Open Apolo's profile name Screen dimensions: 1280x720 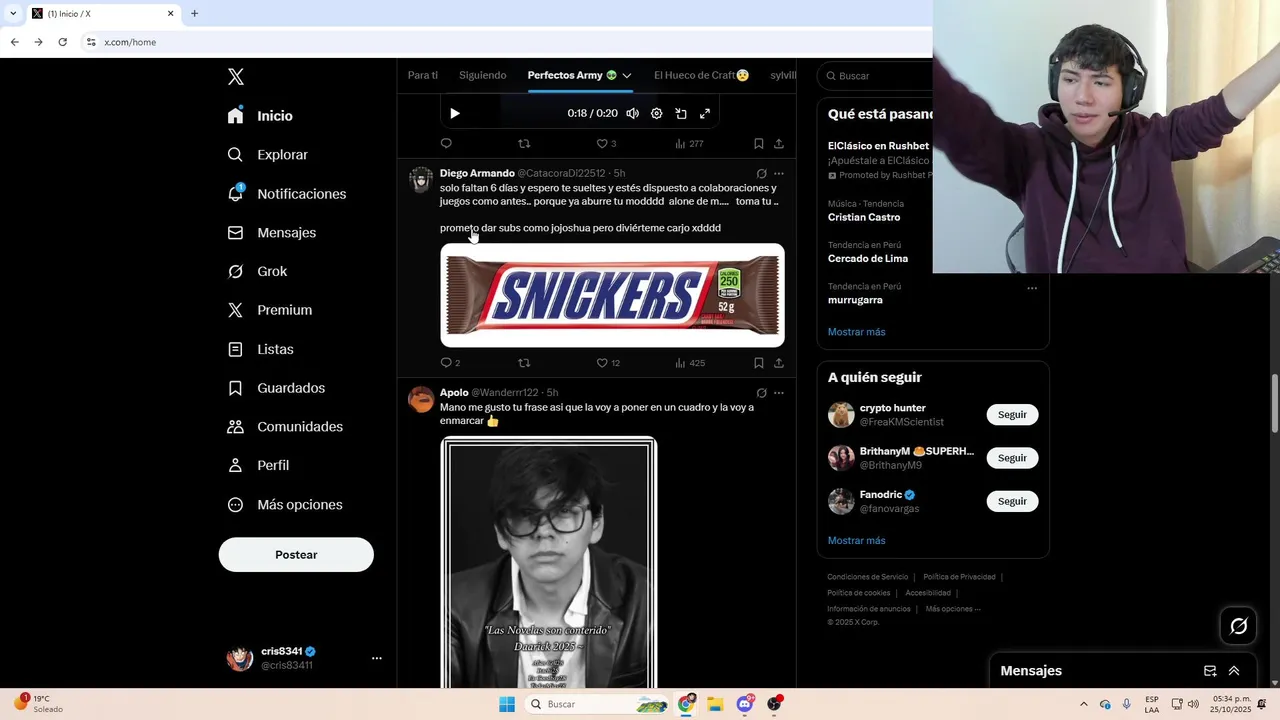pyautogui.click(x=454, y=393)
